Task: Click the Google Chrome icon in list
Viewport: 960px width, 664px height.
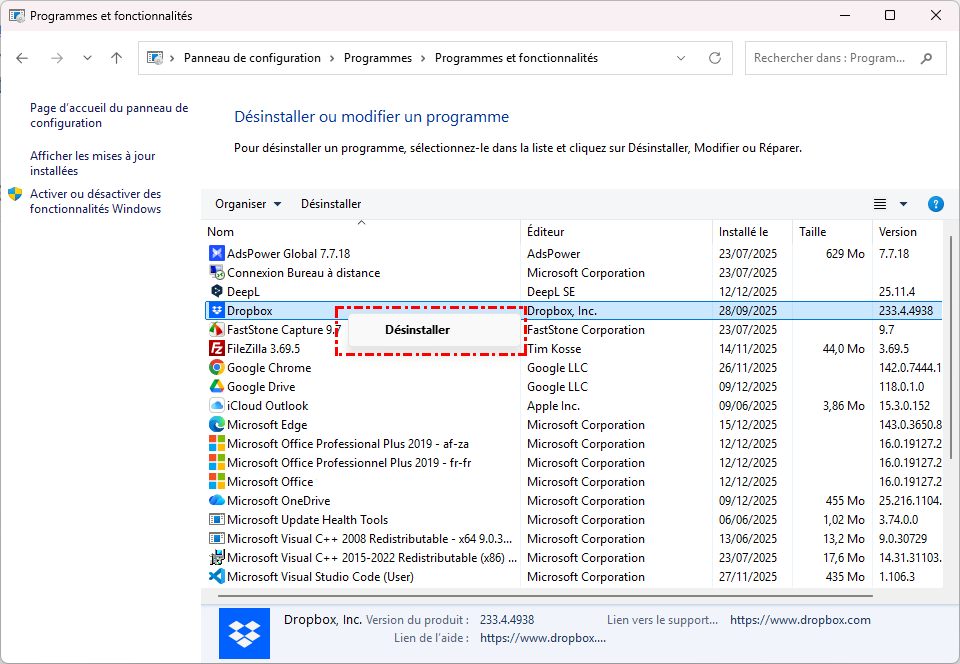Action: click(216, 368)
